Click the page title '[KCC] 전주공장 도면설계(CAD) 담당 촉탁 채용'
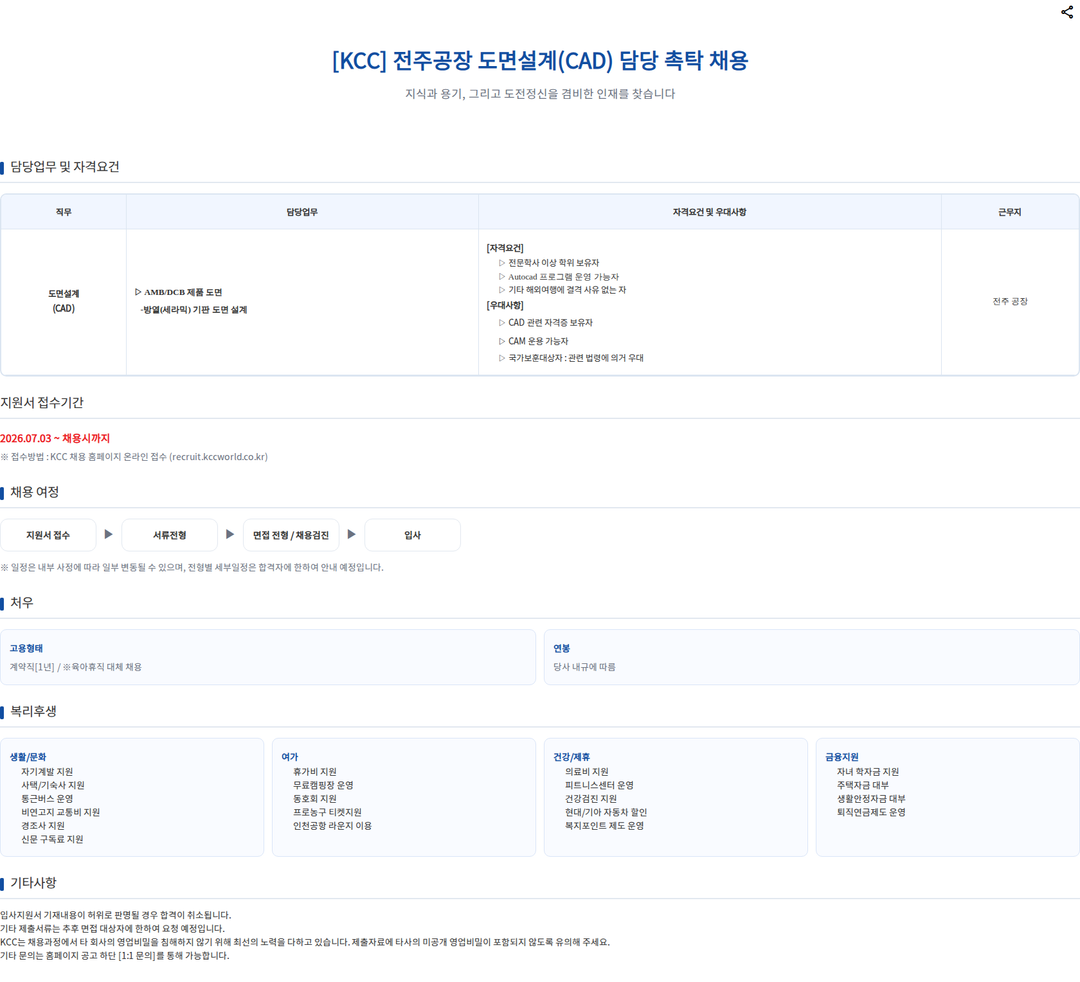This screenshot has height=982, width=1080. 540,61
